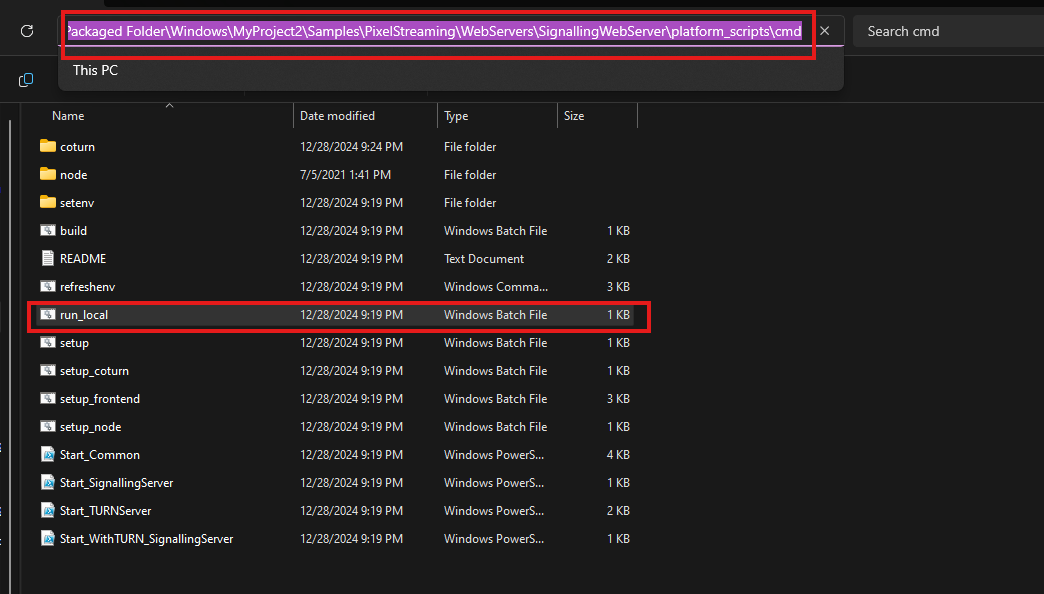
Task: Sort files by the Size column
Action: point(574,116)
